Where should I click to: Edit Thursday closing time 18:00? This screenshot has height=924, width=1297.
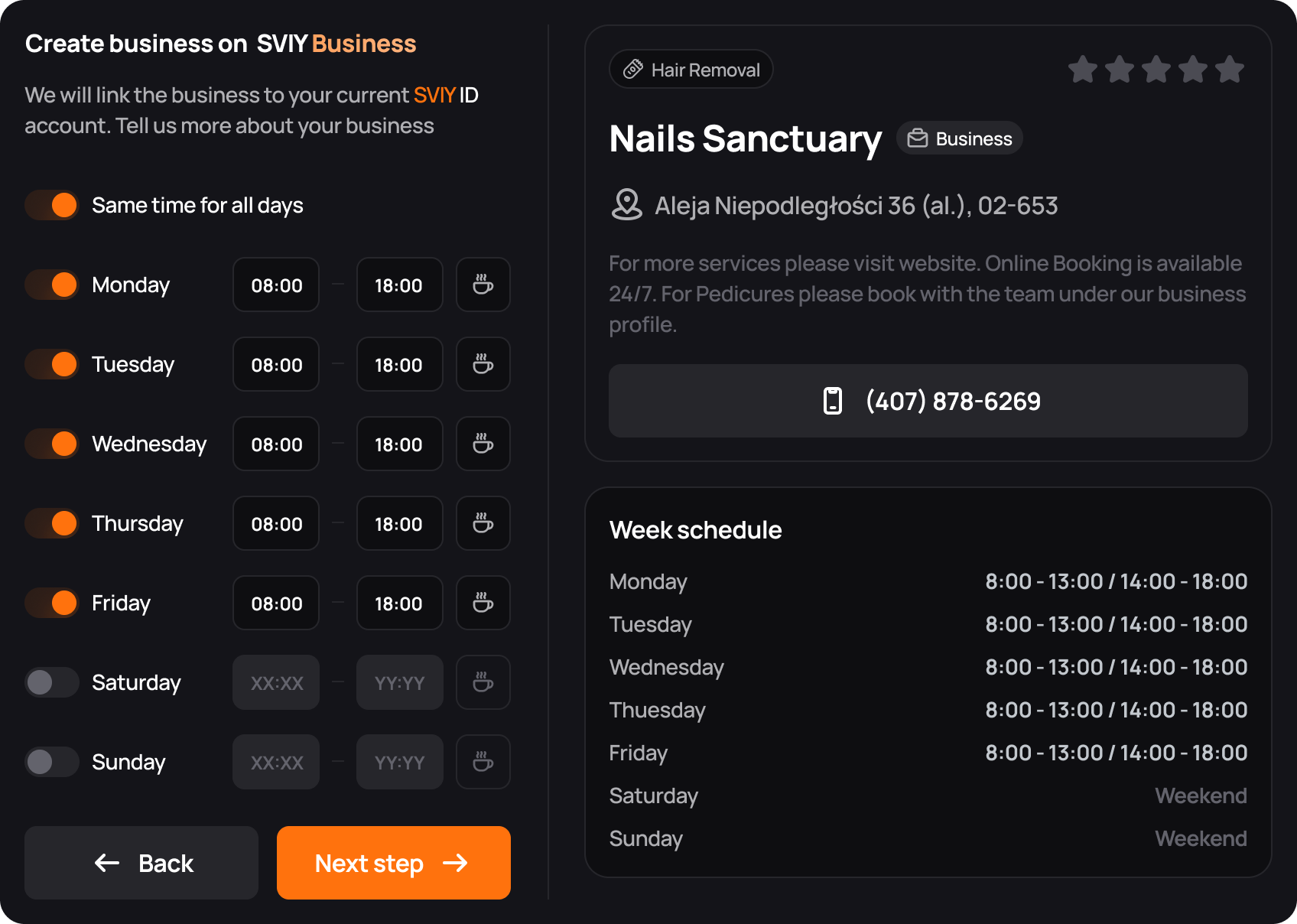tap(400, 523)
